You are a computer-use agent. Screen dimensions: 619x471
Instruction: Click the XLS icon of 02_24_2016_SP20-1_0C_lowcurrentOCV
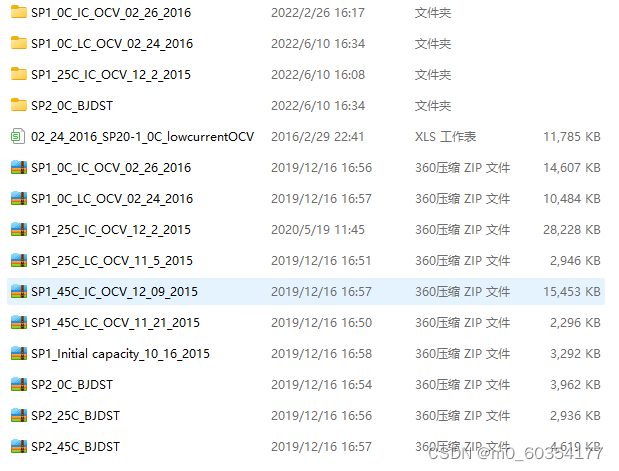click(x=19, y=136)
